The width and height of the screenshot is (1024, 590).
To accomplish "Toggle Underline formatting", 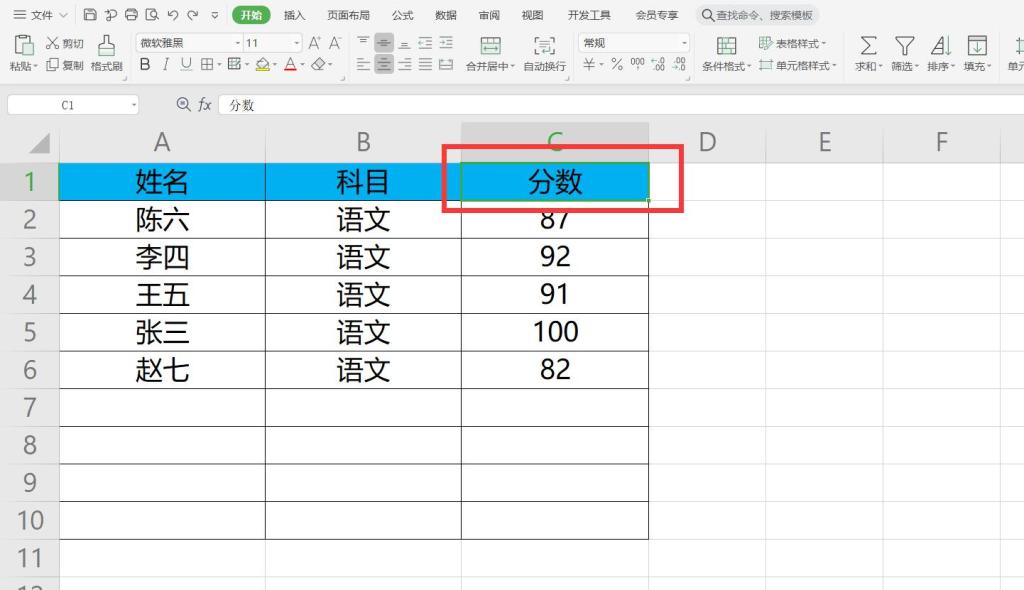I will pos(185,65).
